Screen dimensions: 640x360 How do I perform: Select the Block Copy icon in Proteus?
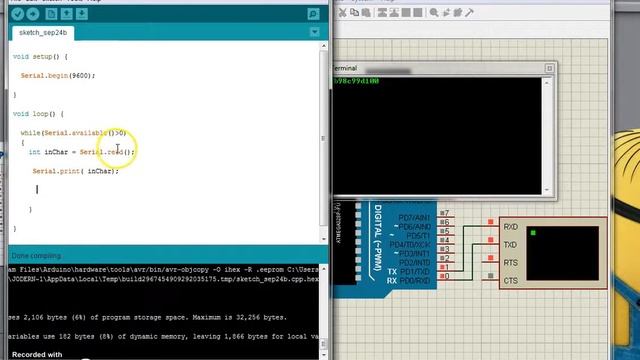click(382, 13)
